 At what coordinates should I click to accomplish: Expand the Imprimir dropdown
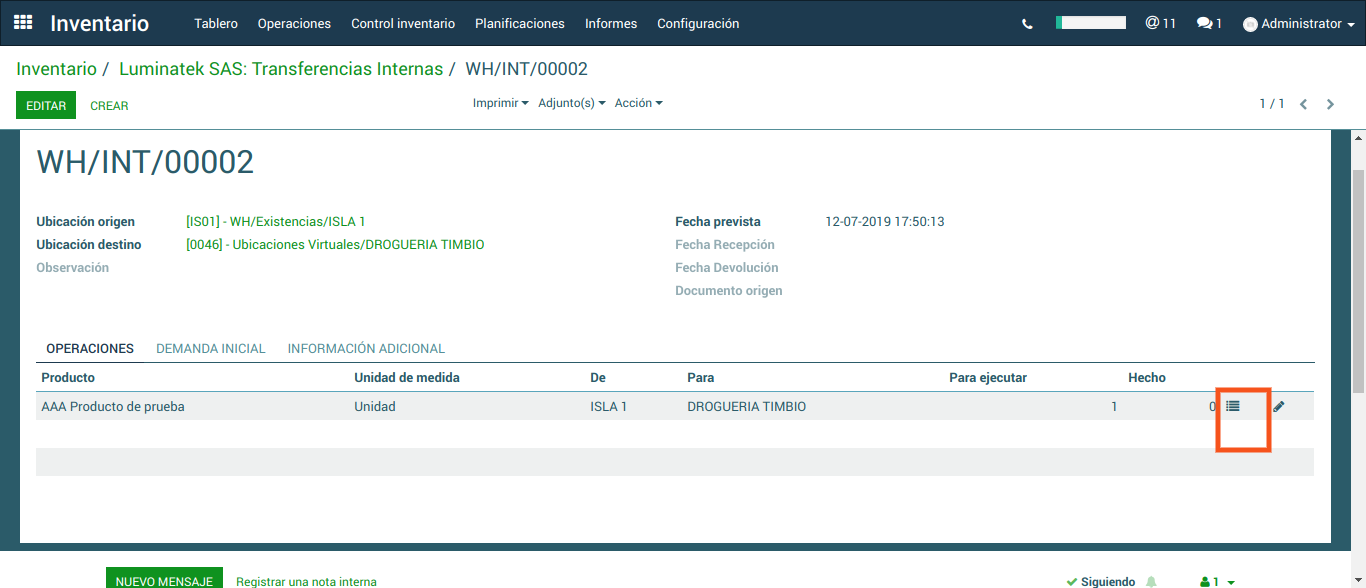500,103
